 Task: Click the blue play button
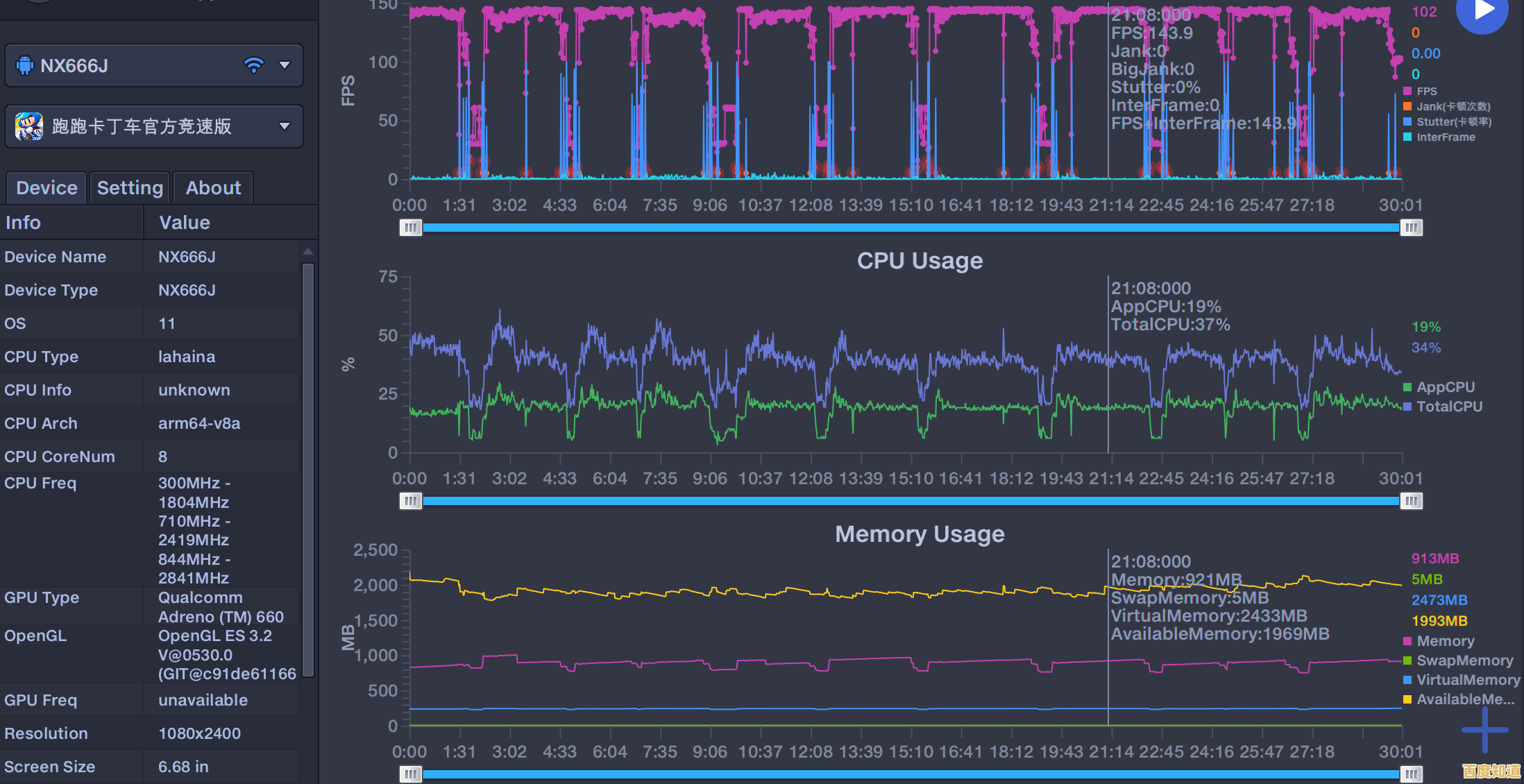point(1482,10)
